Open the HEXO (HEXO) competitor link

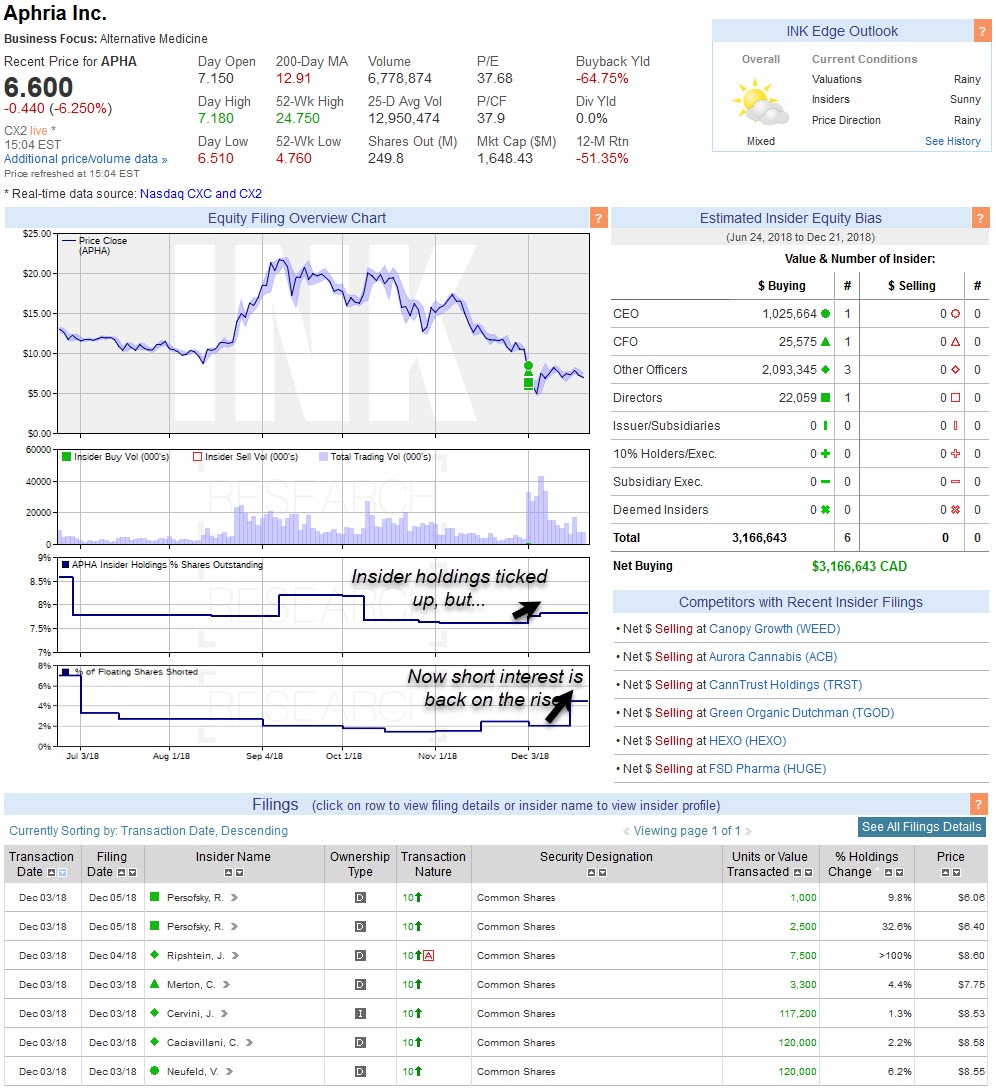(748, 740)
